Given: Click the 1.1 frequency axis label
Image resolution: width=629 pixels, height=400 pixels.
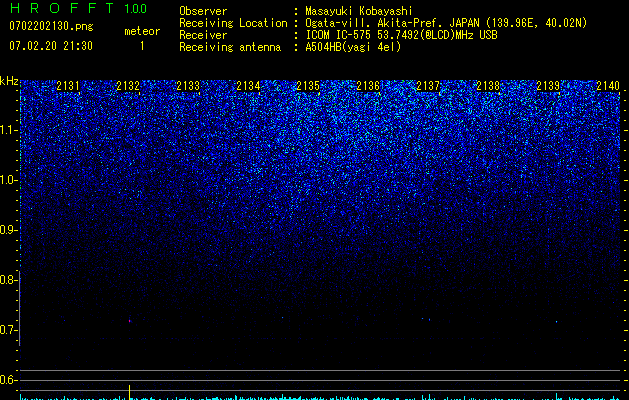Looking at the screenshot, I should pos(8,130).
